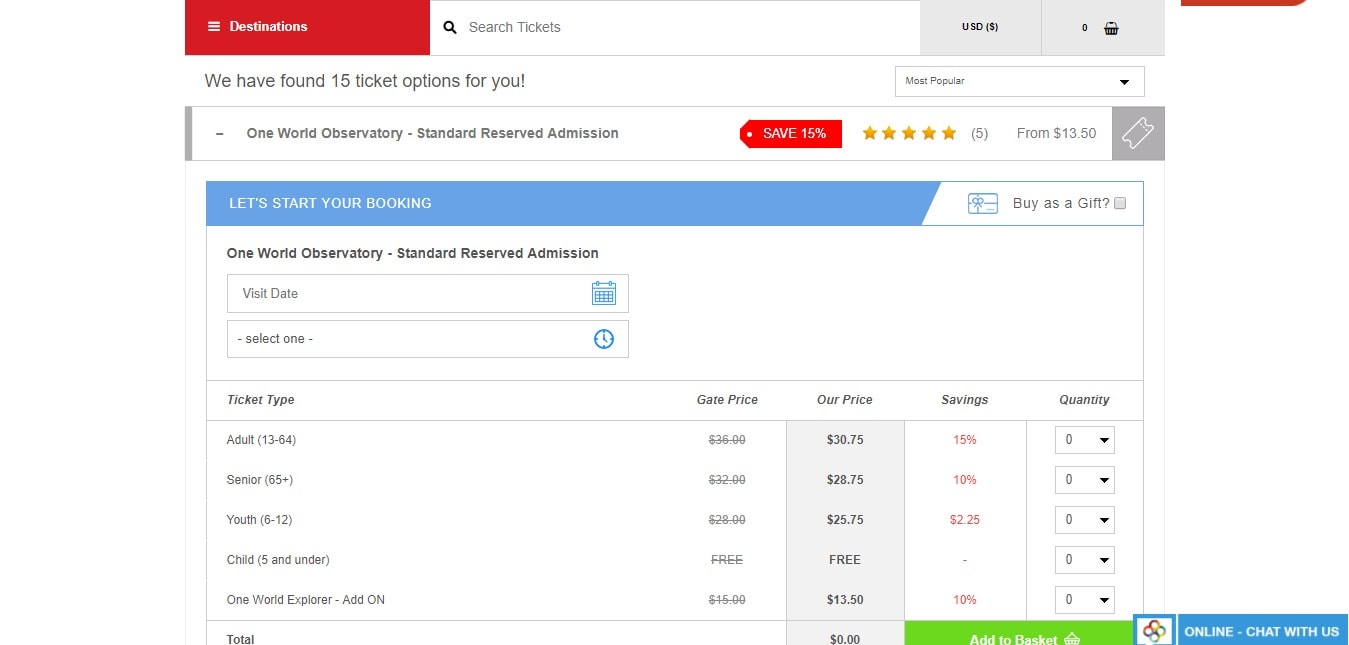
Task: Click the hamburger icon beside Destinations
Action: pos(213,27)
